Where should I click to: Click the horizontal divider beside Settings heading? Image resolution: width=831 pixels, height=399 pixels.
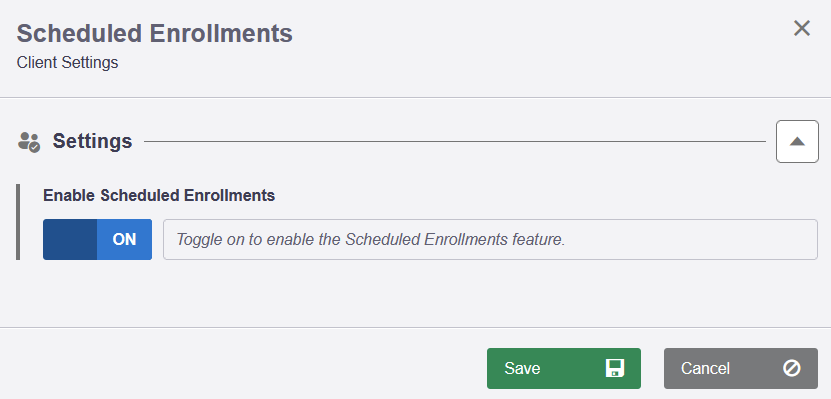click(455, 141)
